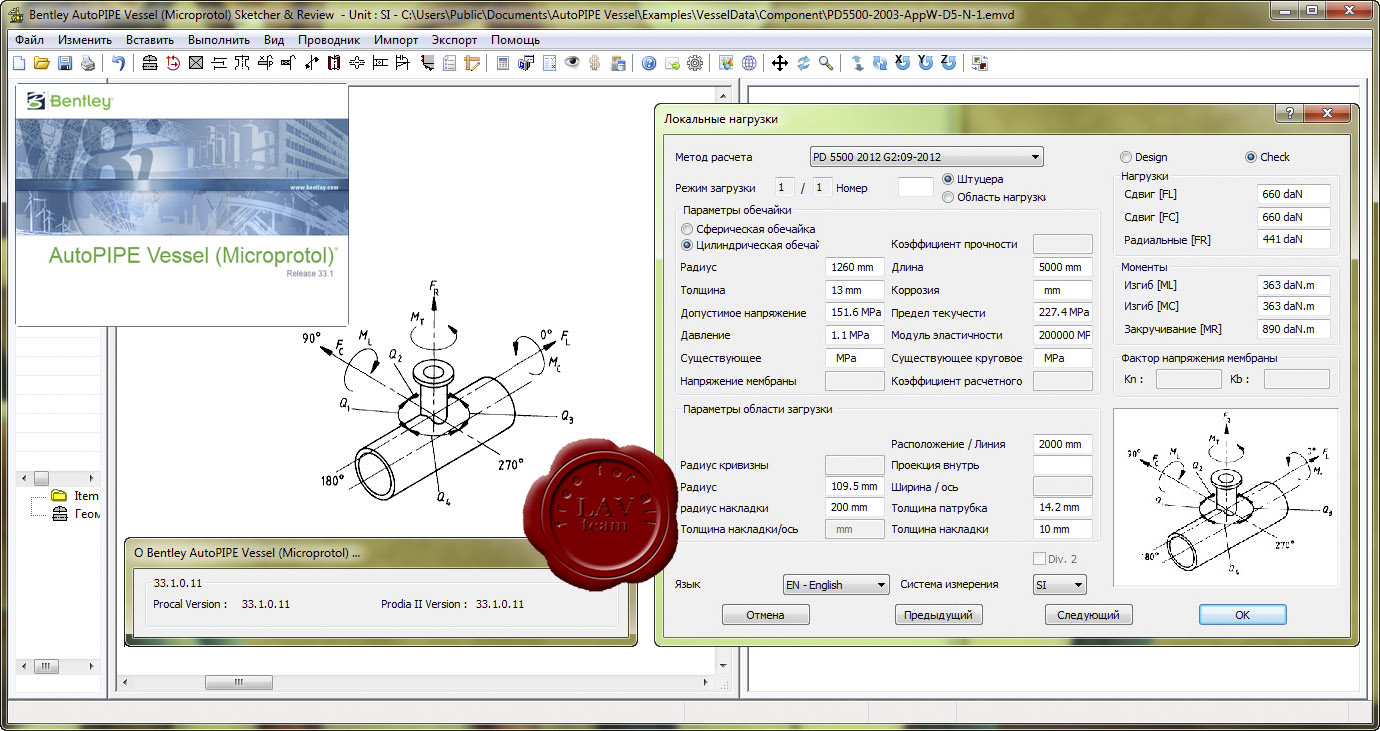Click the last toolbar swap-colors icon
The image size is (1380, 731).
click(x=979, y=63)
